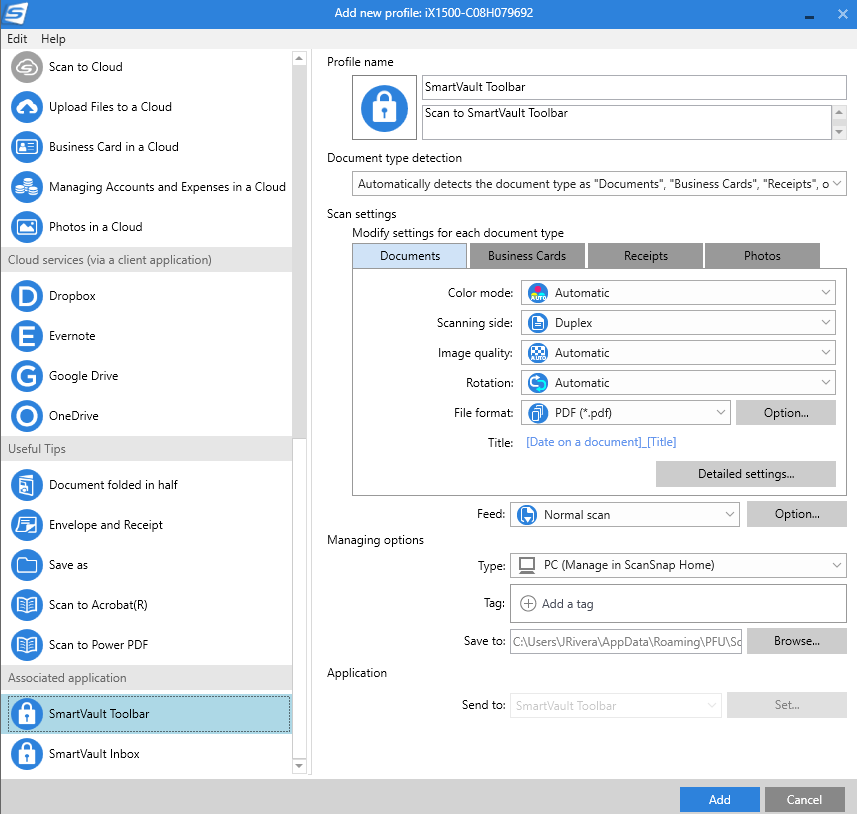
Task: Click Option button next to File format
Action: pyautogui.click(x=786, y=413)
